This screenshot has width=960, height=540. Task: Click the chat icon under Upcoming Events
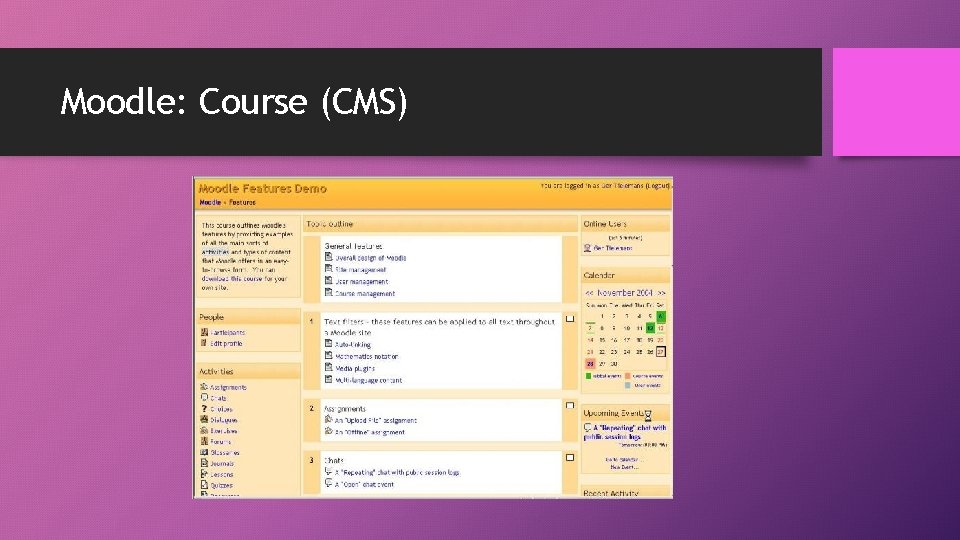pyautogui.click(x=587, y=427)
